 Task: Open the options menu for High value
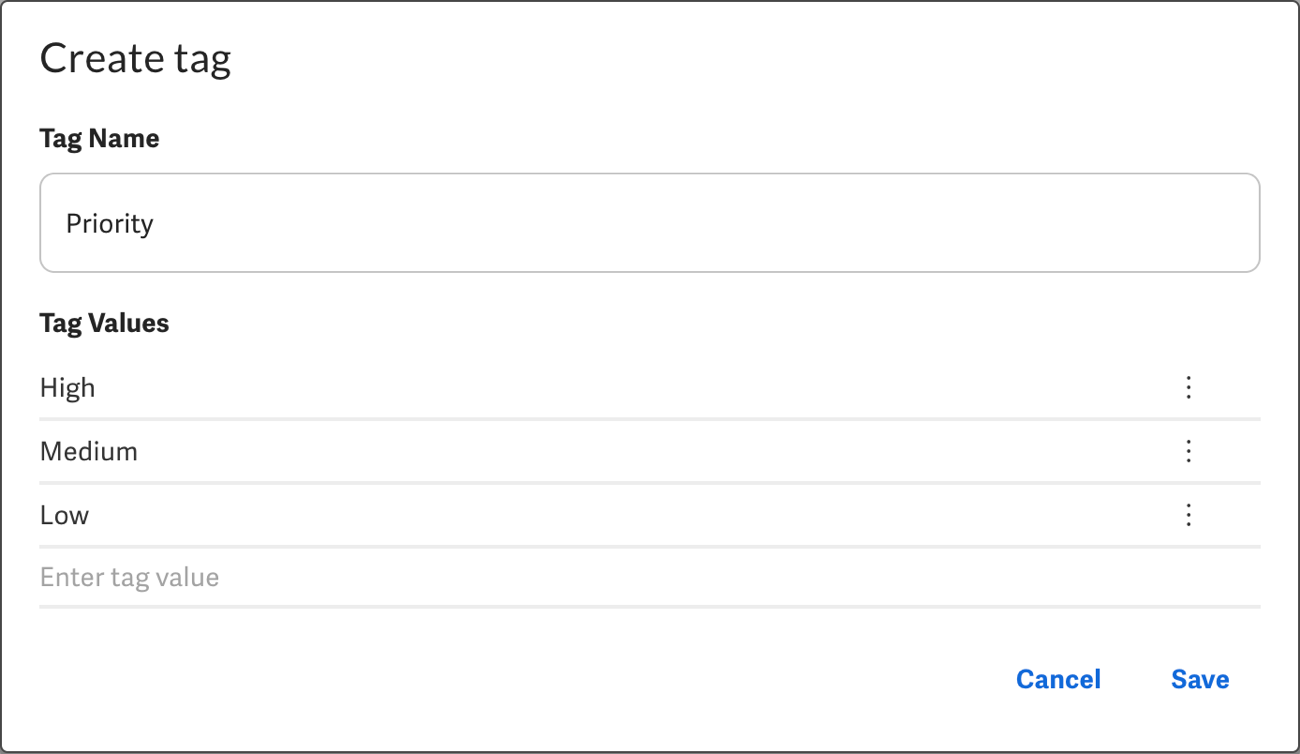click(x=1188, y=387)
